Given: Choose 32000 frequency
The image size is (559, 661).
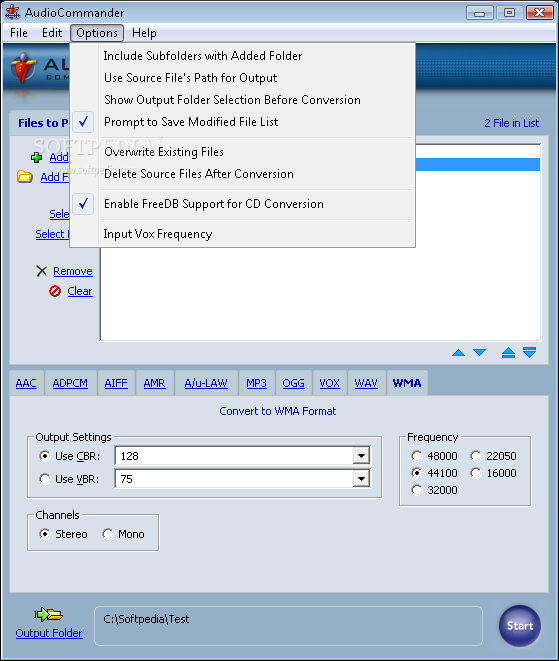Looking at the screenshot, I should pyautogui.click(x=417, y=490).
